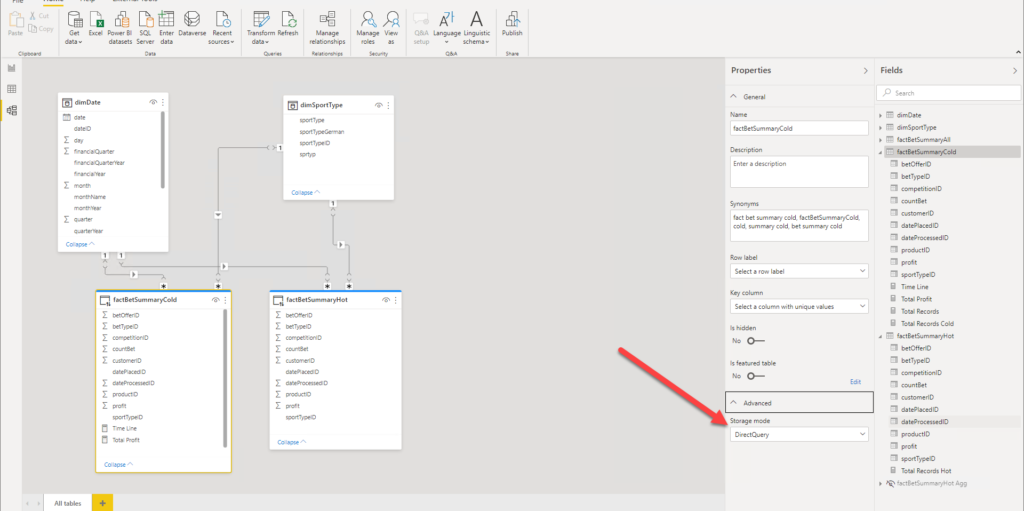Viewport: 1024px width, 511px height.
Task: Import data from Excel
Action: (96, 24)
